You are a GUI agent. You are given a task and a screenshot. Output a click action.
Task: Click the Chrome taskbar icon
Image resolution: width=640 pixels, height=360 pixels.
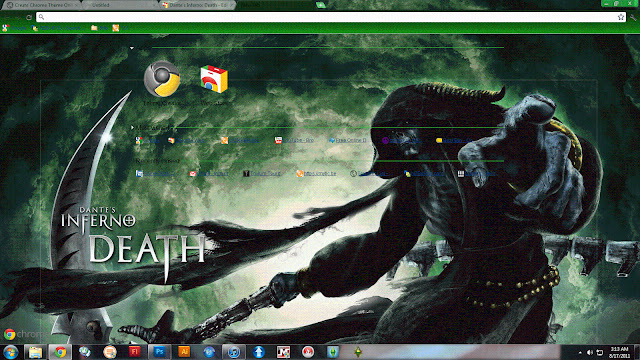pos(60,352)
